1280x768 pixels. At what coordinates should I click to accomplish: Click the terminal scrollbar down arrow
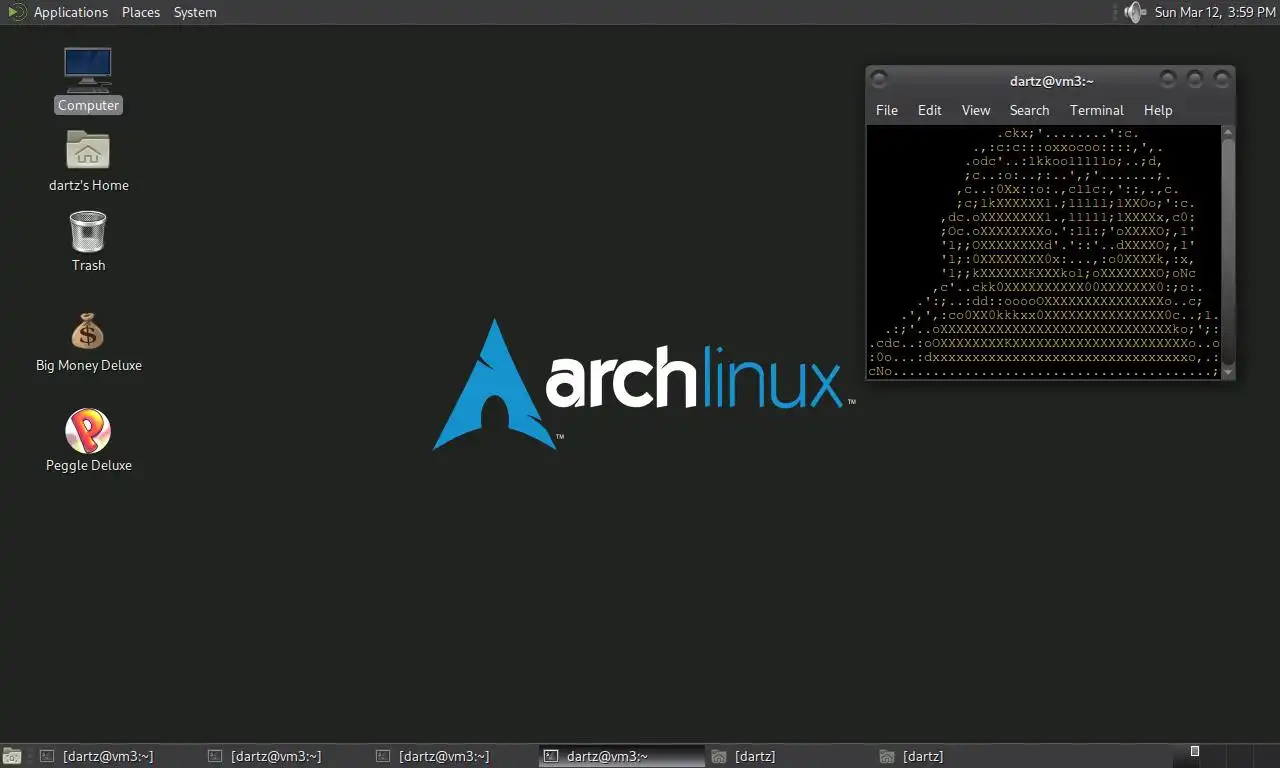point(1228,372)
